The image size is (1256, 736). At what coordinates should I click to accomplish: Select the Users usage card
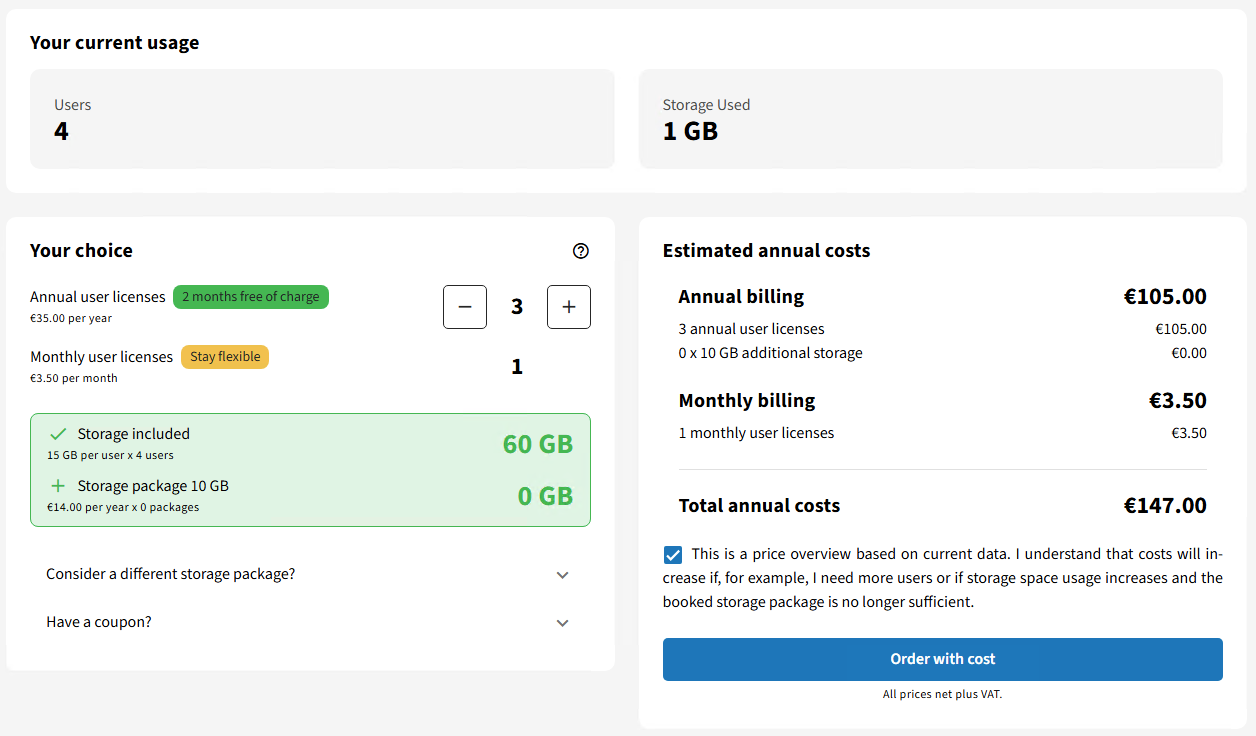coord(322,119)
